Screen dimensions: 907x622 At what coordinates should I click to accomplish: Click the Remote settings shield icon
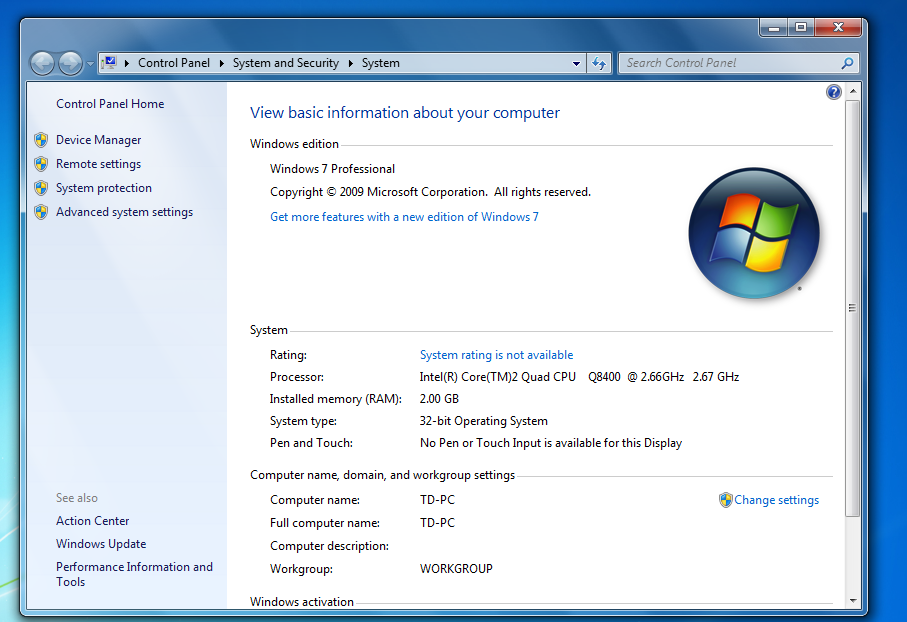click(41, 164)
